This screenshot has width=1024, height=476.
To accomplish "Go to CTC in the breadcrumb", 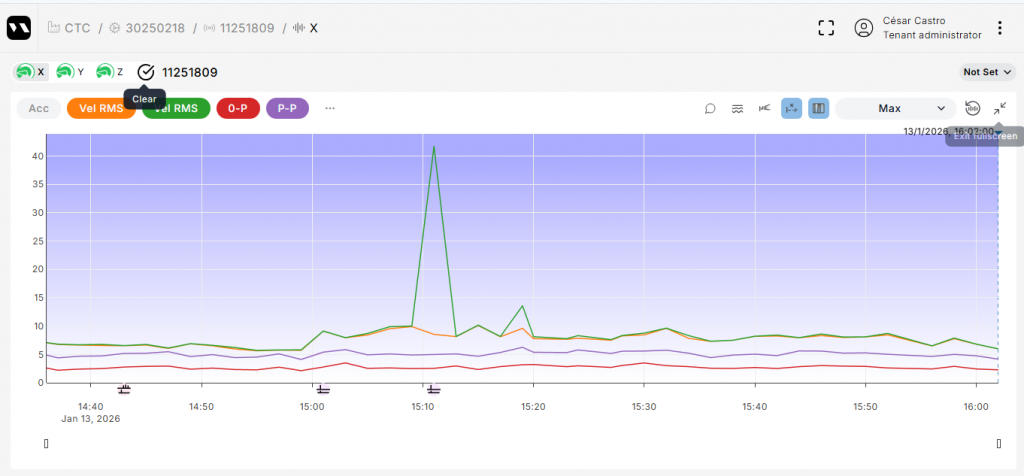I will [x=77, y=28].
